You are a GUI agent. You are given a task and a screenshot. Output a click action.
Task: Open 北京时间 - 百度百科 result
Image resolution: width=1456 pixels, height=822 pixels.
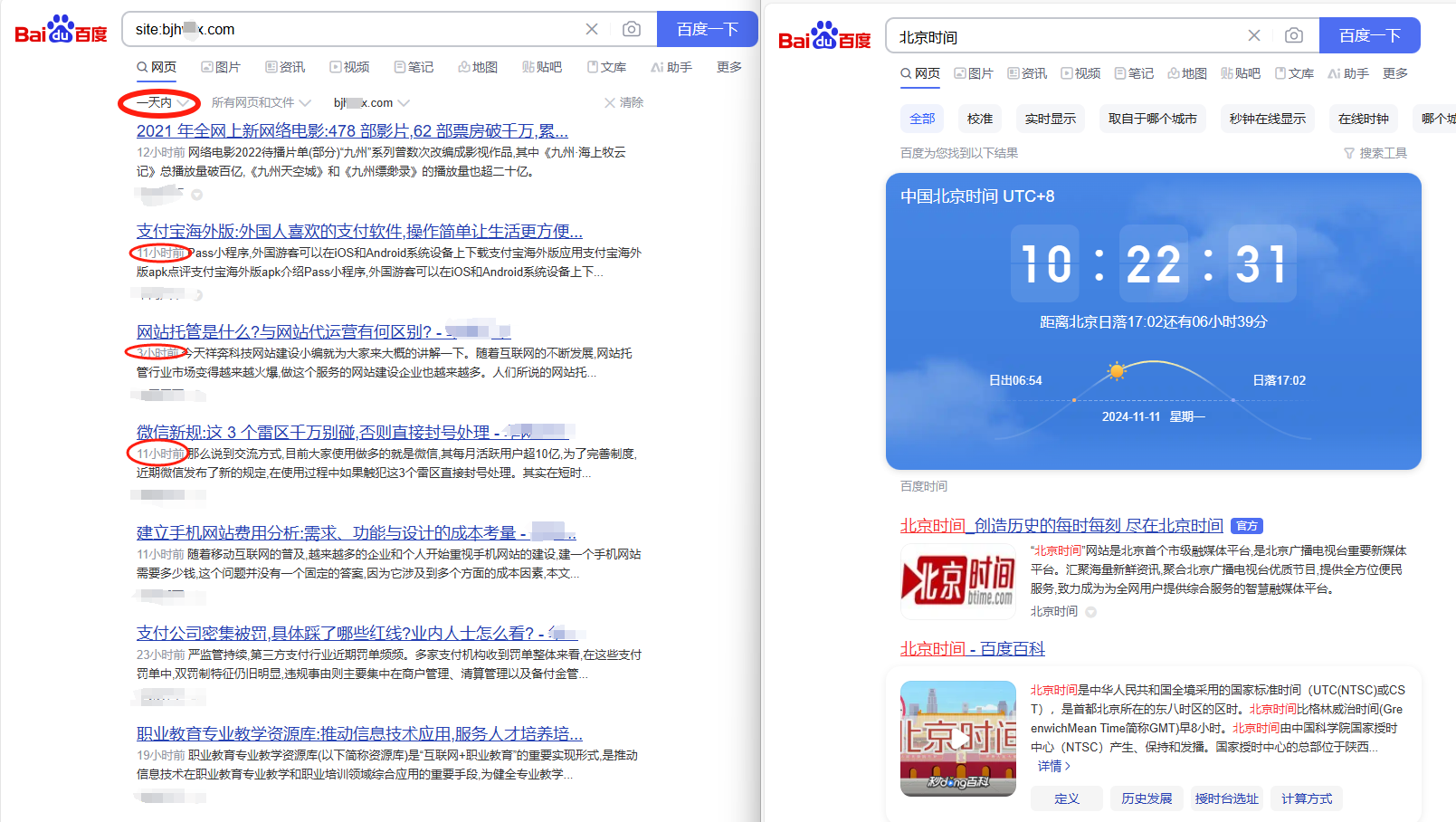[973, 648]
